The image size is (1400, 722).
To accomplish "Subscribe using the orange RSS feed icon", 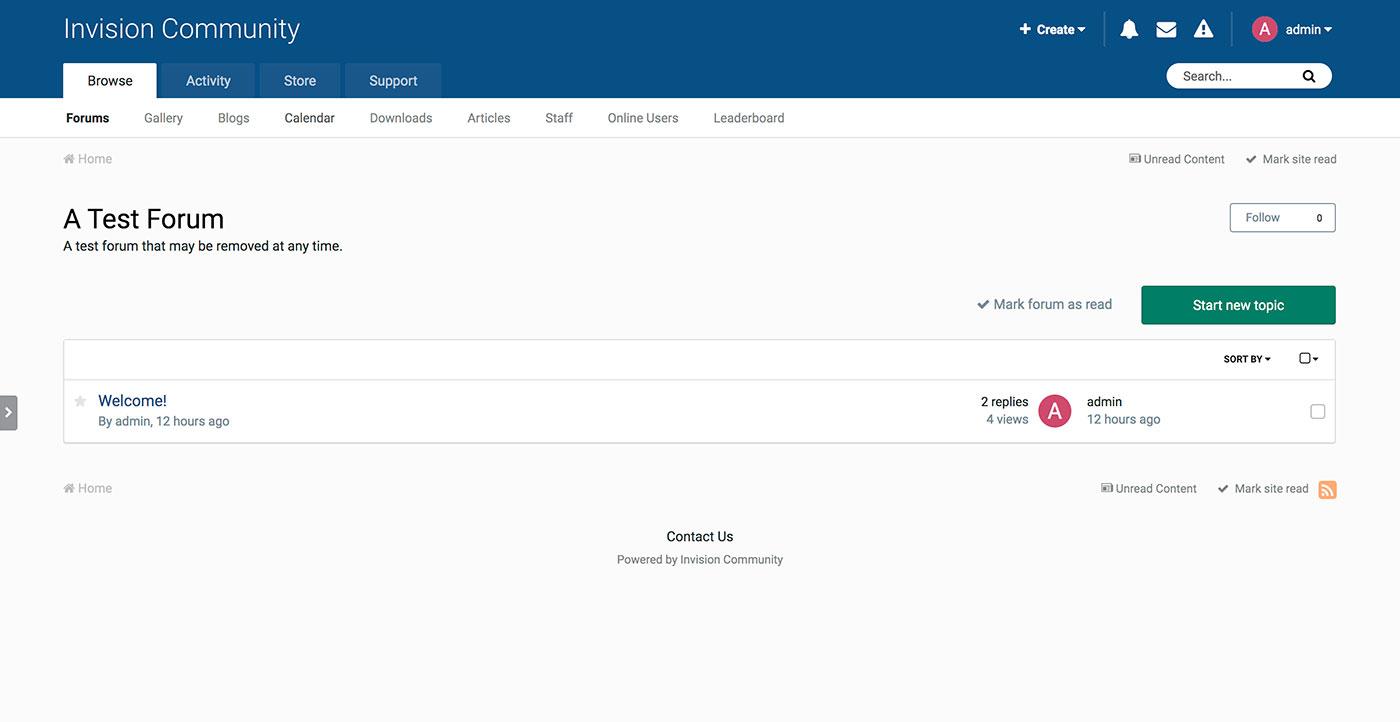I will tap(1326, 488).
